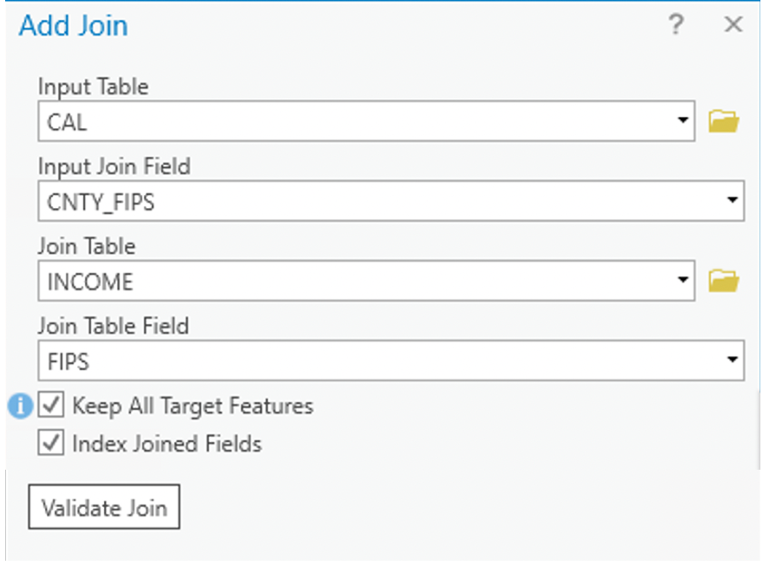Expand the Join Table dropdown arrow
Image resolution: width=764 pixels, height=566 pixels.
click(683, 280)
